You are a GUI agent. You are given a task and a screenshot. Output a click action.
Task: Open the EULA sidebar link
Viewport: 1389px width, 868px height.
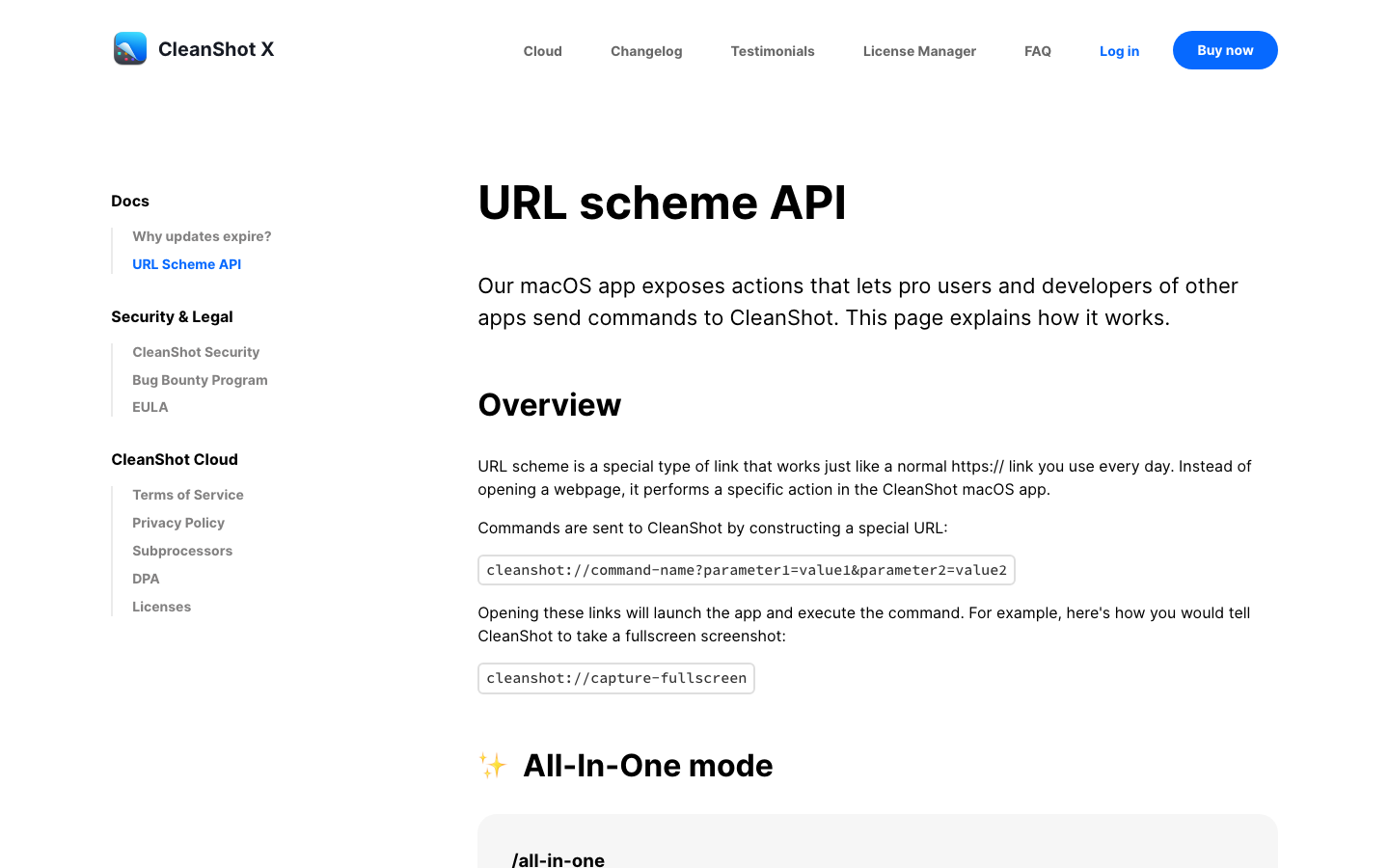click(x=150, y=407)
